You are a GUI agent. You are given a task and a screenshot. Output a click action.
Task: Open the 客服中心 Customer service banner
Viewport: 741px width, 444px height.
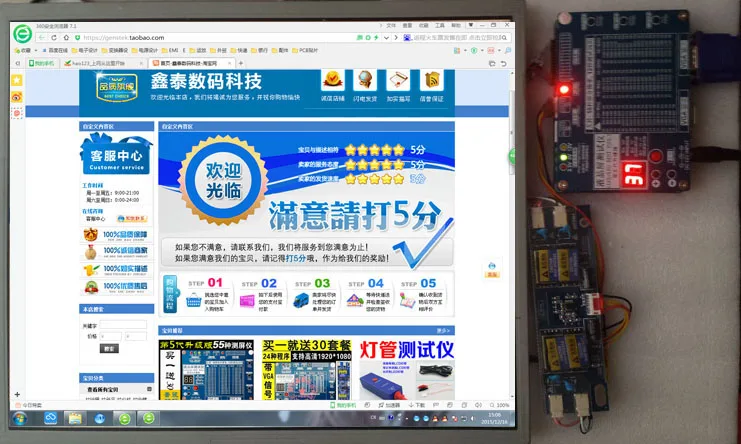coord(116,154)
